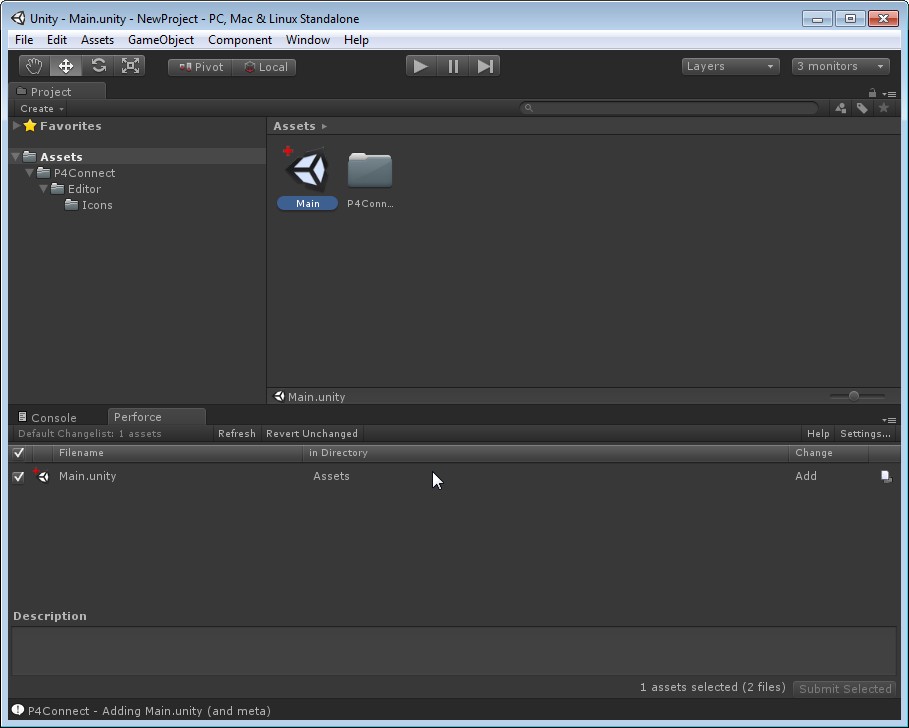Open the Help menu
Viewport: 909px width, 728px height.
[356, 40]
